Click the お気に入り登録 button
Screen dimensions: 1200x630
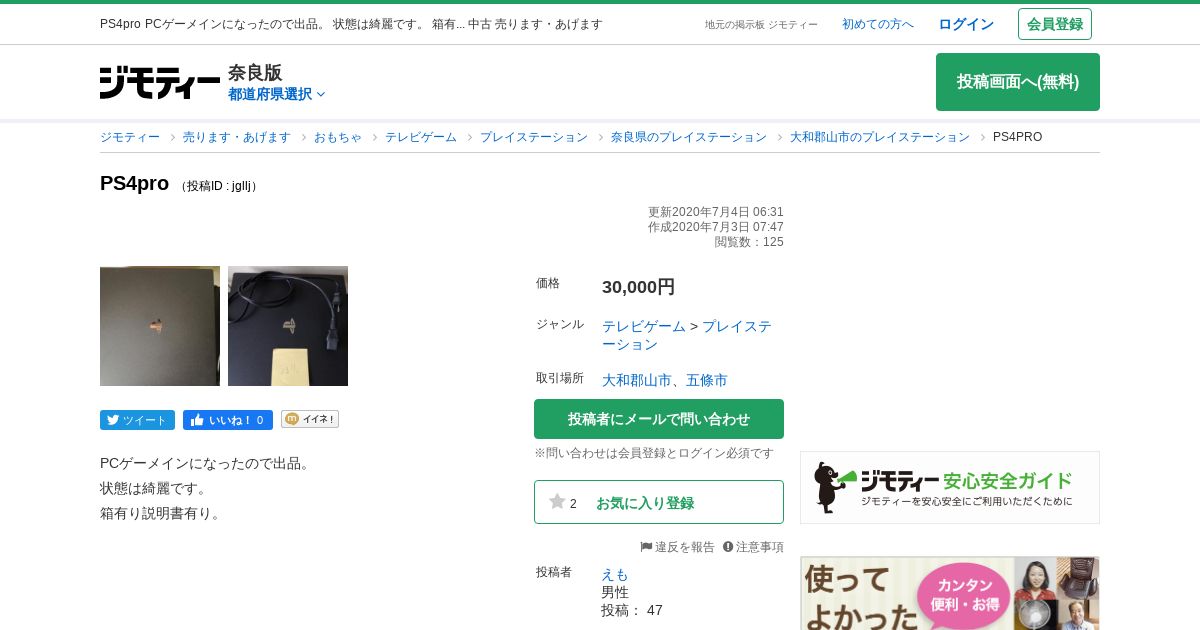659,502
